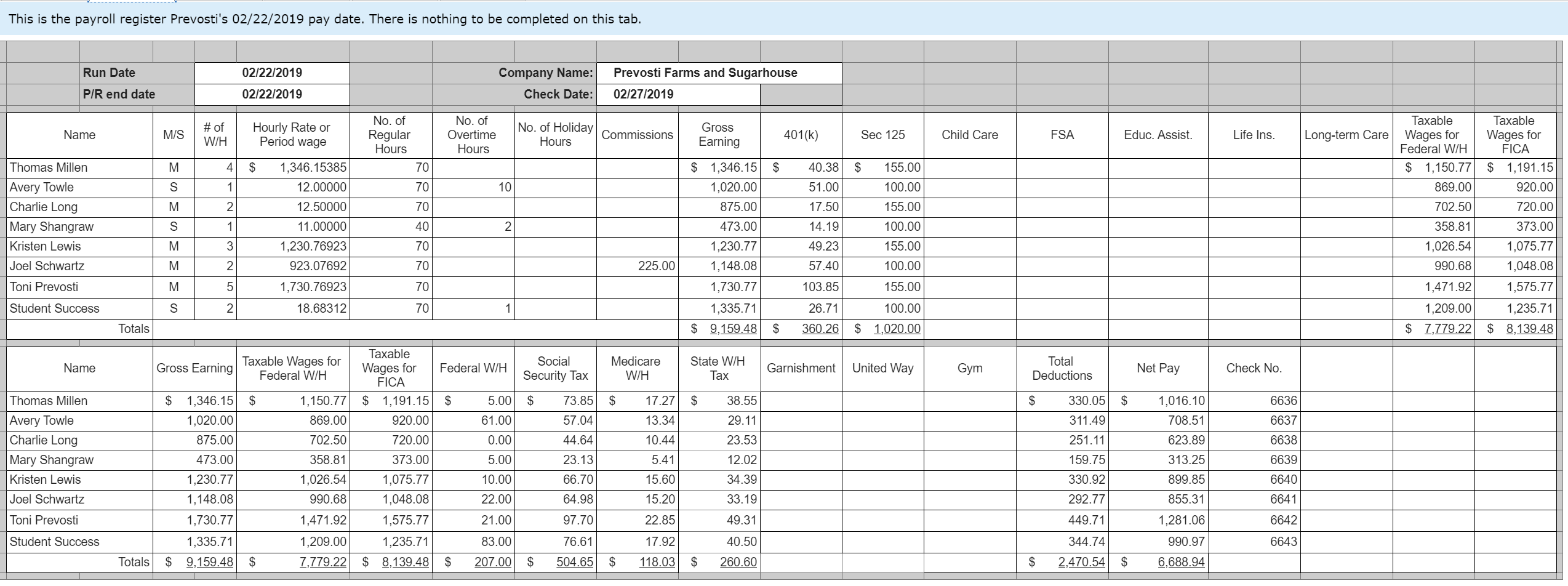1568x586 pixels.
Task: Click Student Success hourly rate 18.68312
Action: [293, 308]
